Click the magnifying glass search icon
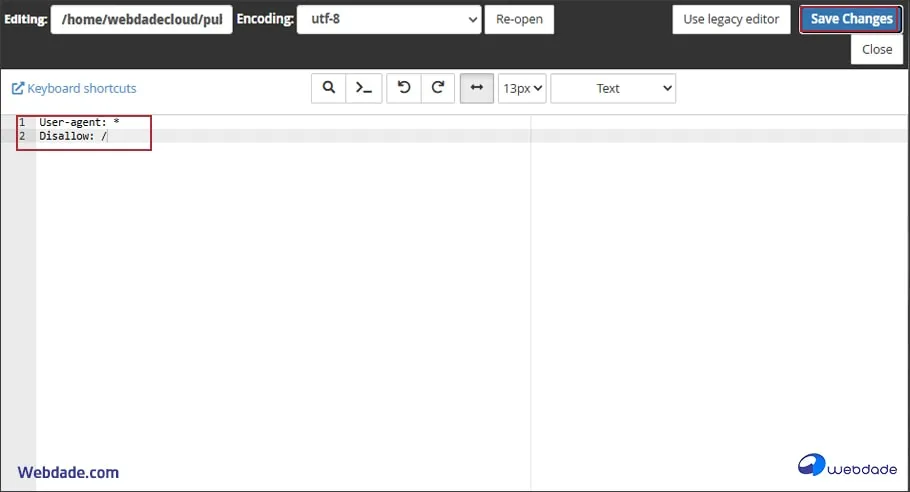 328,88
